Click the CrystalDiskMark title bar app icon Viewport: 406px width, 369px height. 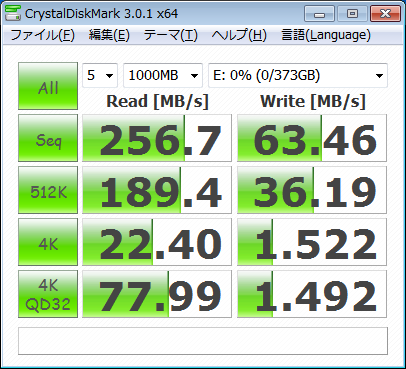[13, 13]
